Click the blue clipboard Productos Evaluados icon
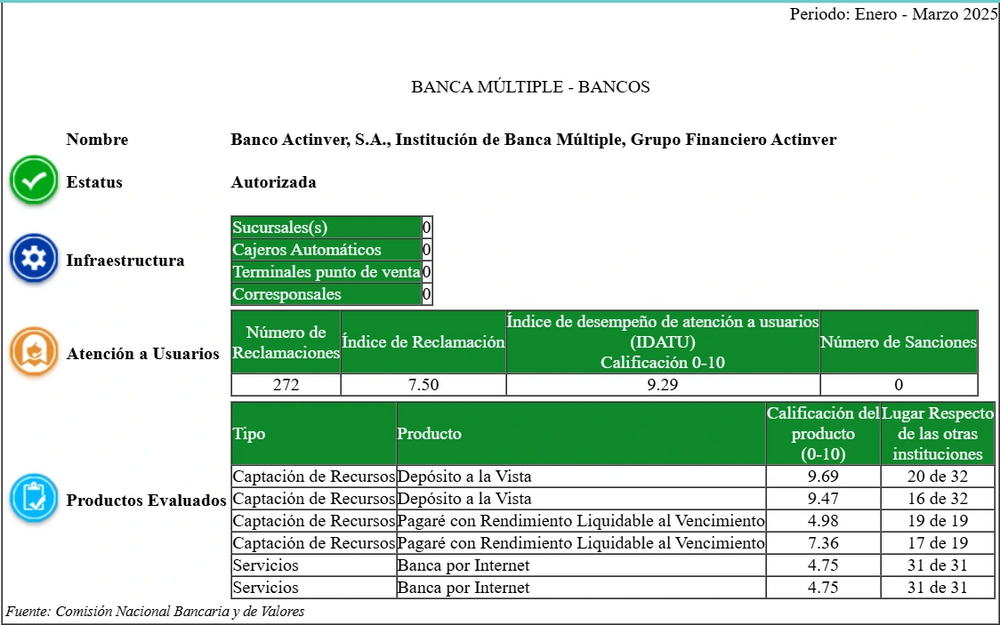Viewport: 1000px width, 625px height. (34, 499)
